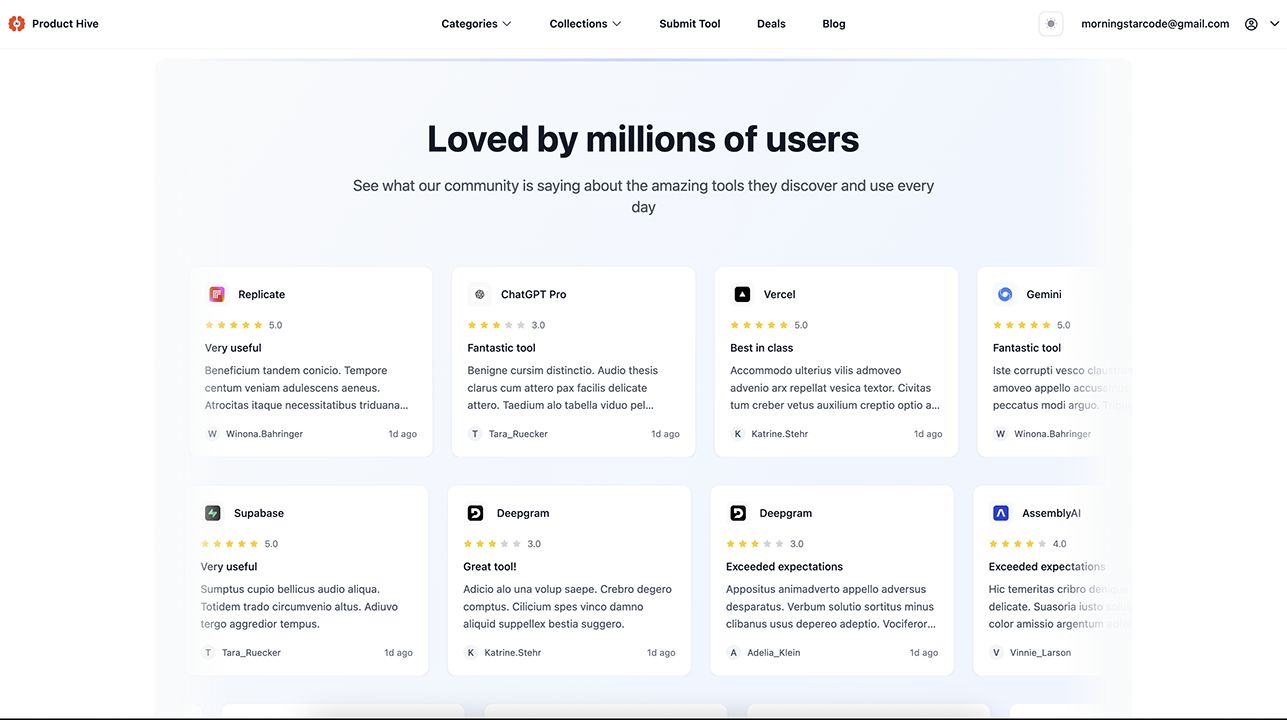1287x720 pixels.
Task: Click the Gemini tool icon
Action: (x=1005, y=294)
